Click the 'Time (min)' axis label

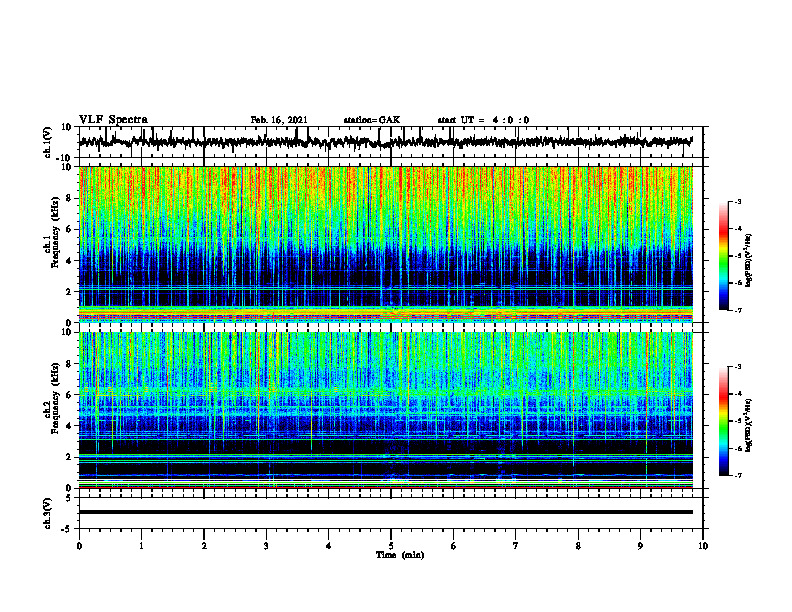click(x=400, y=555)
